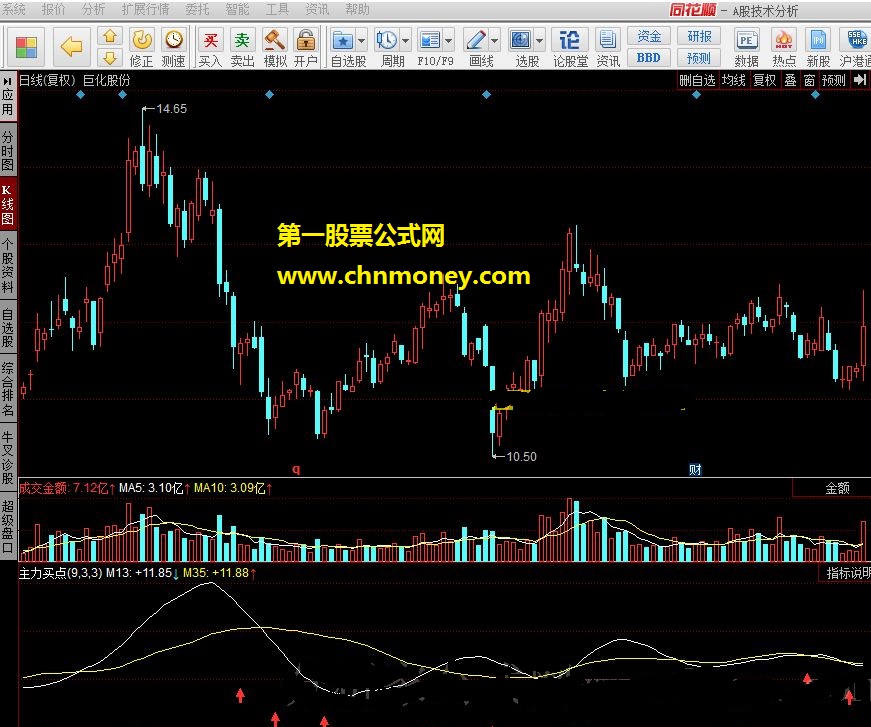Click the 14.65 high price label
871x727 pixels.
(172, 109)
